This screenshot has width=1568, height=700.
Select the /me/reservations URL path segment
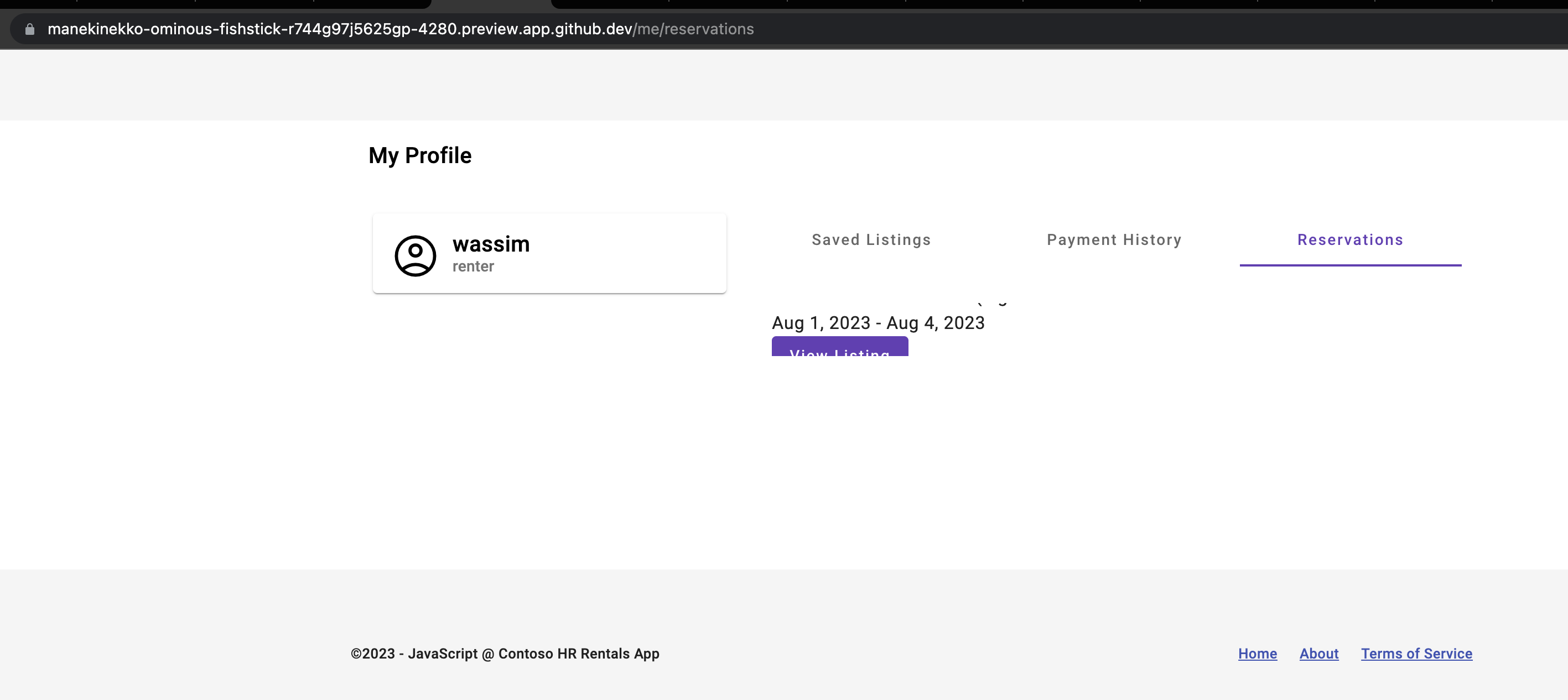[x=692, y=28]
